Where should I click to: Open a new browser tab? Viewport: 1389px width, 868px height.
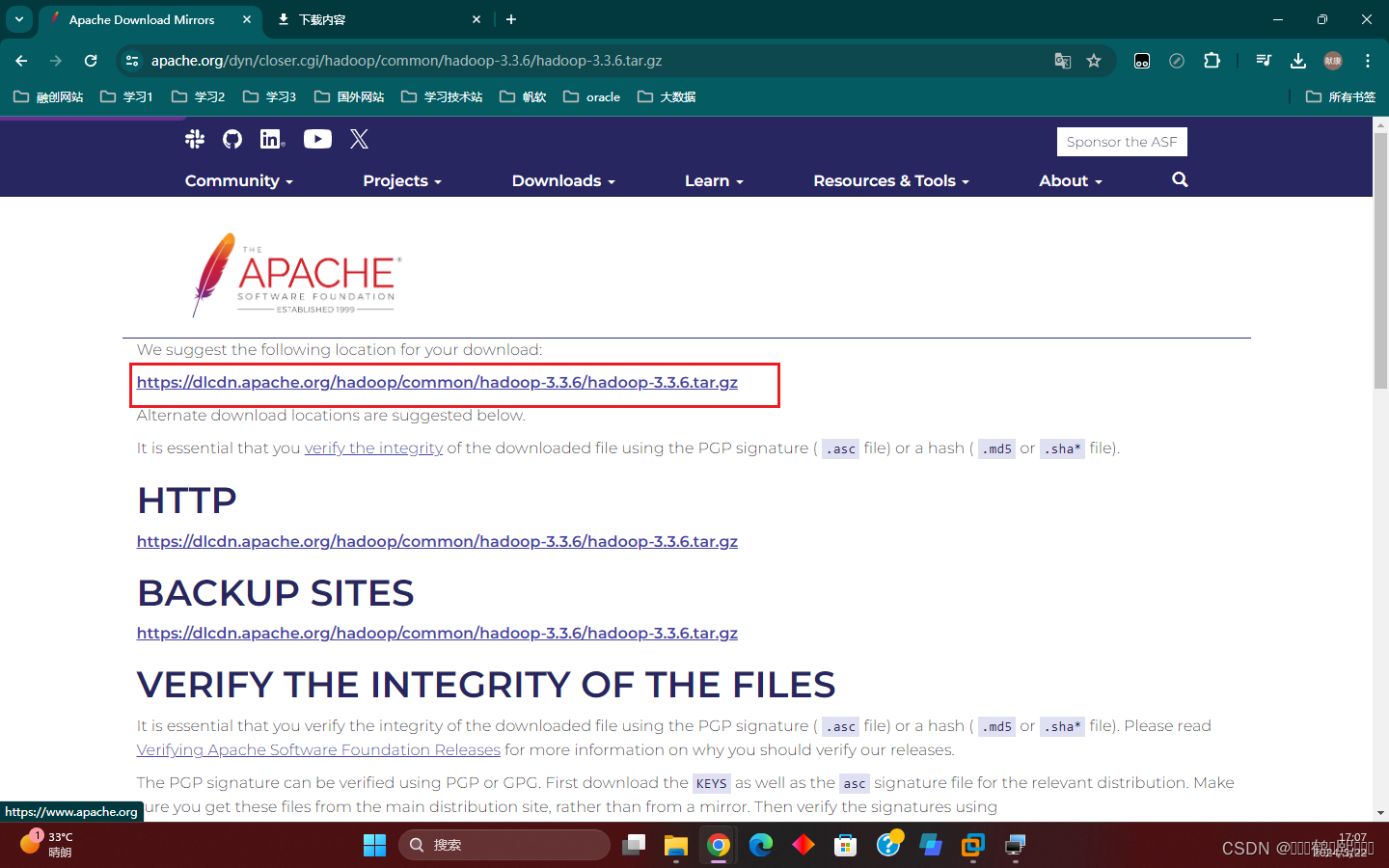[511, 19]
